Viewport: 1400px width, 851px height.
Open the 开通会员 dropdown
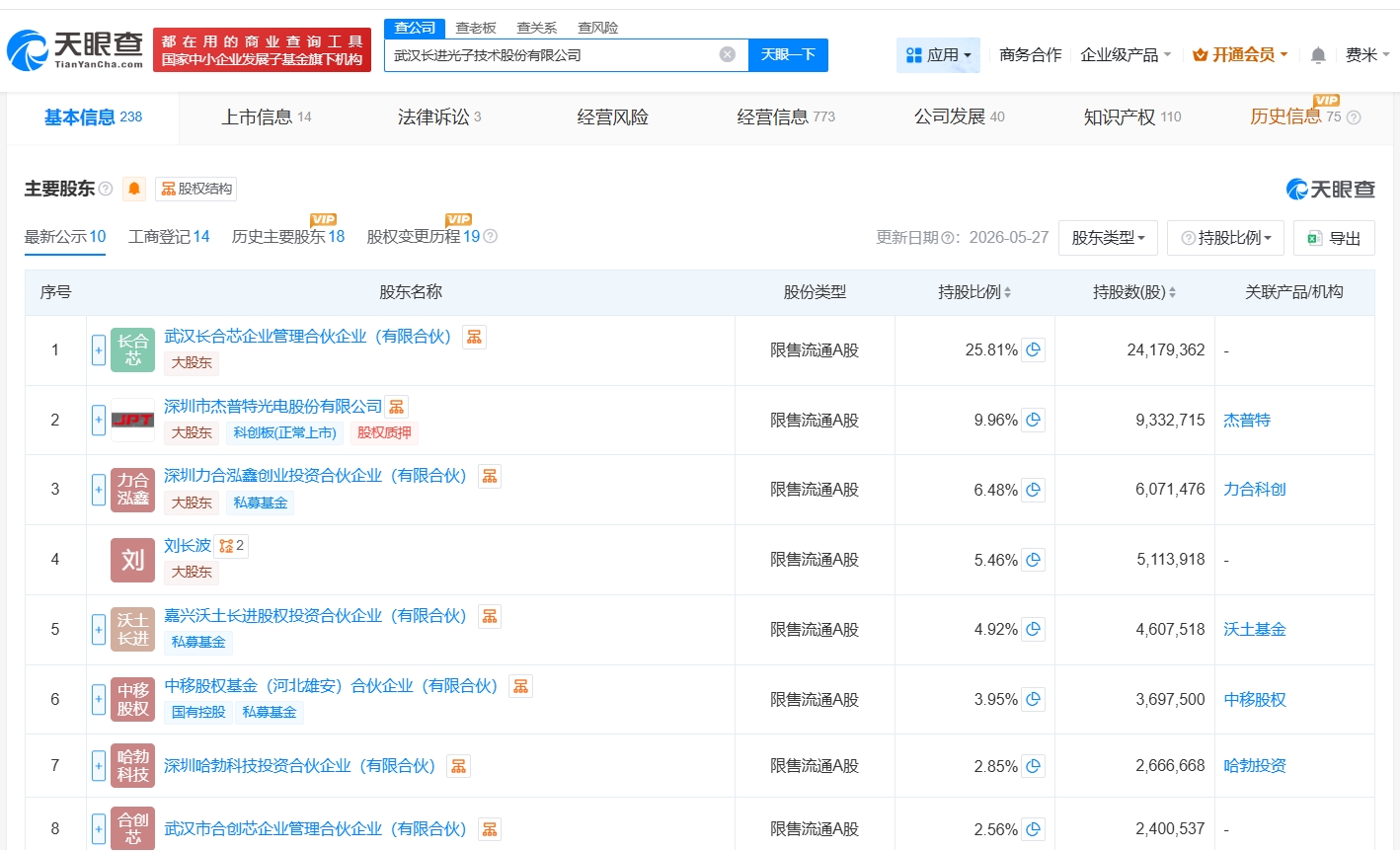1240,55
